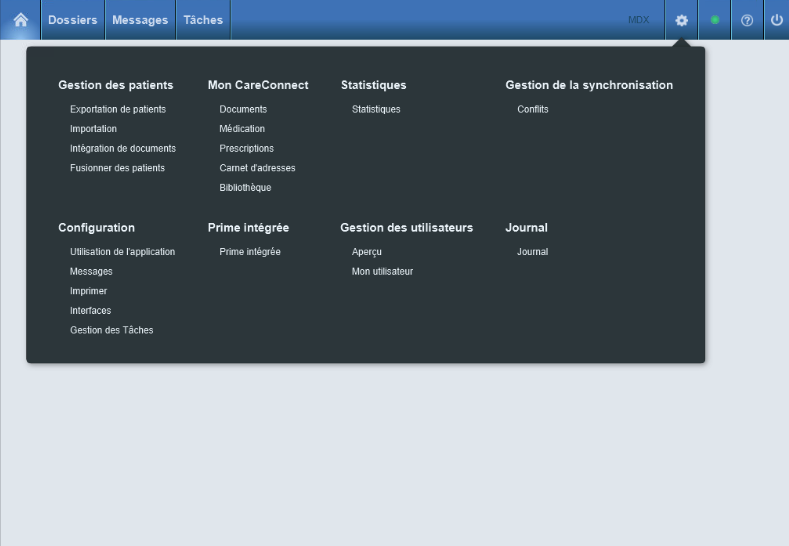The height and width of the screenshot is (546, 789).
Task: Check the green connection status indicator
Action: coord(715,20)
